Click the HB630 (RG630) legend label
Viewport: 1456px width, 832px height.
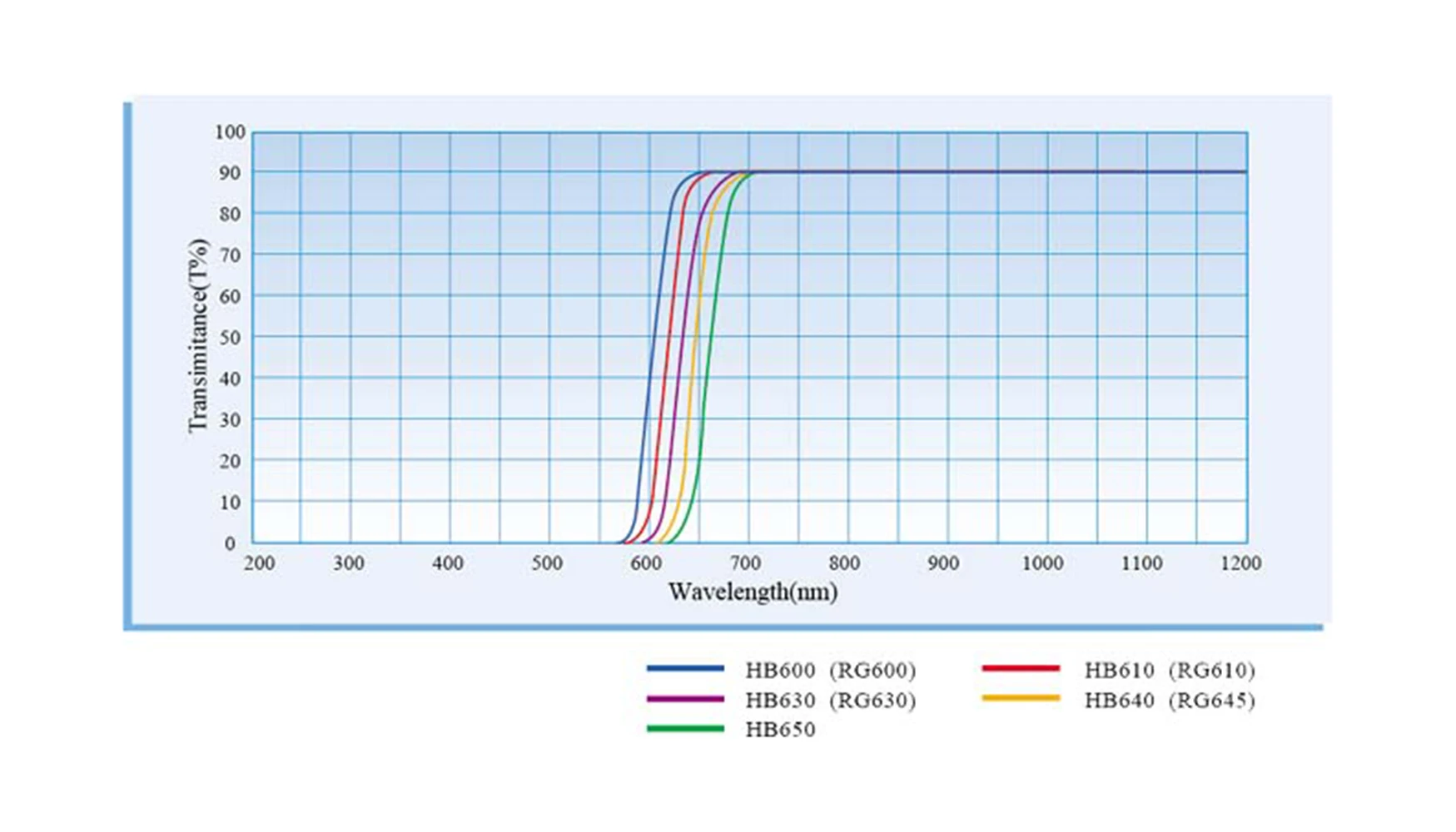pos(830,700)
